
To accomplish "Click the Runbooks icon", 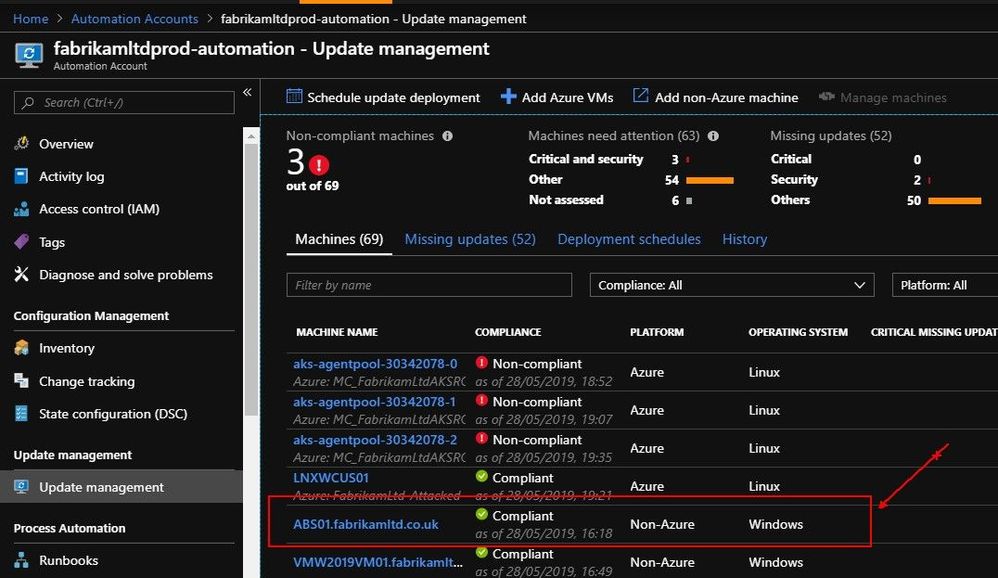I will coord(22,560).
